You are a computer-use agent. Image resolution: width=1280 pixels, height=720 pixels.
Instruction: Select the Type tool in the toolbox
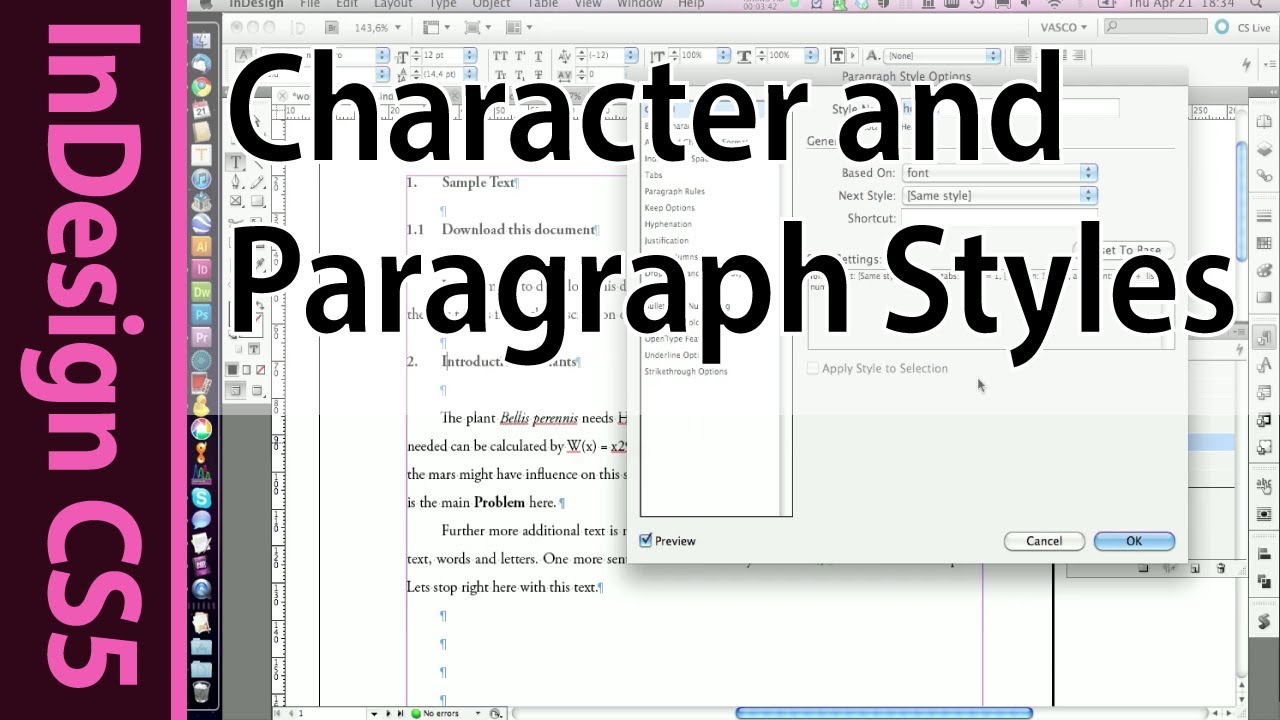click(235, 162)
